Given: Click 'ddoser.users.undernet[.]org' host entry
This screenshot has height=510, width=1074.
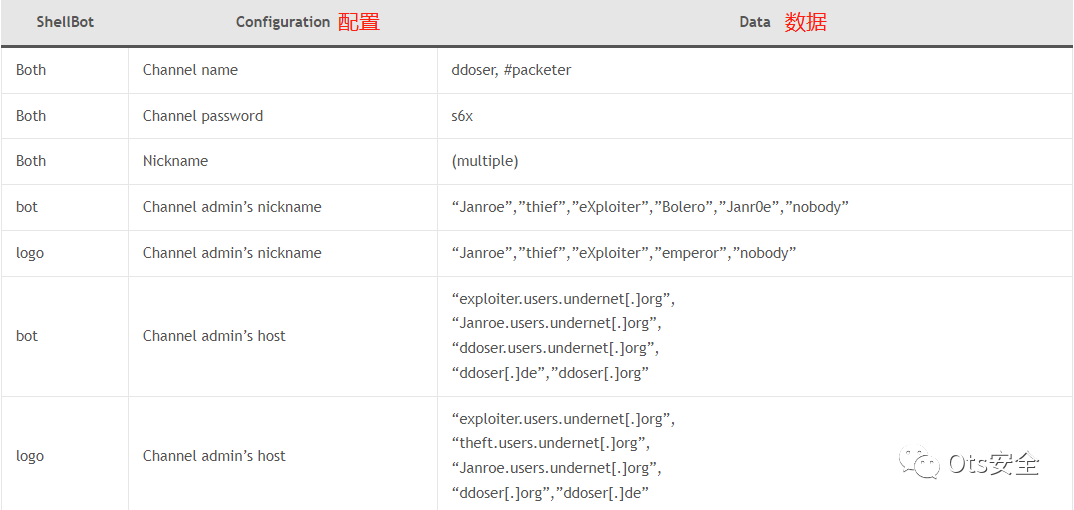Looking at the screenshot, I should (555, 348).
